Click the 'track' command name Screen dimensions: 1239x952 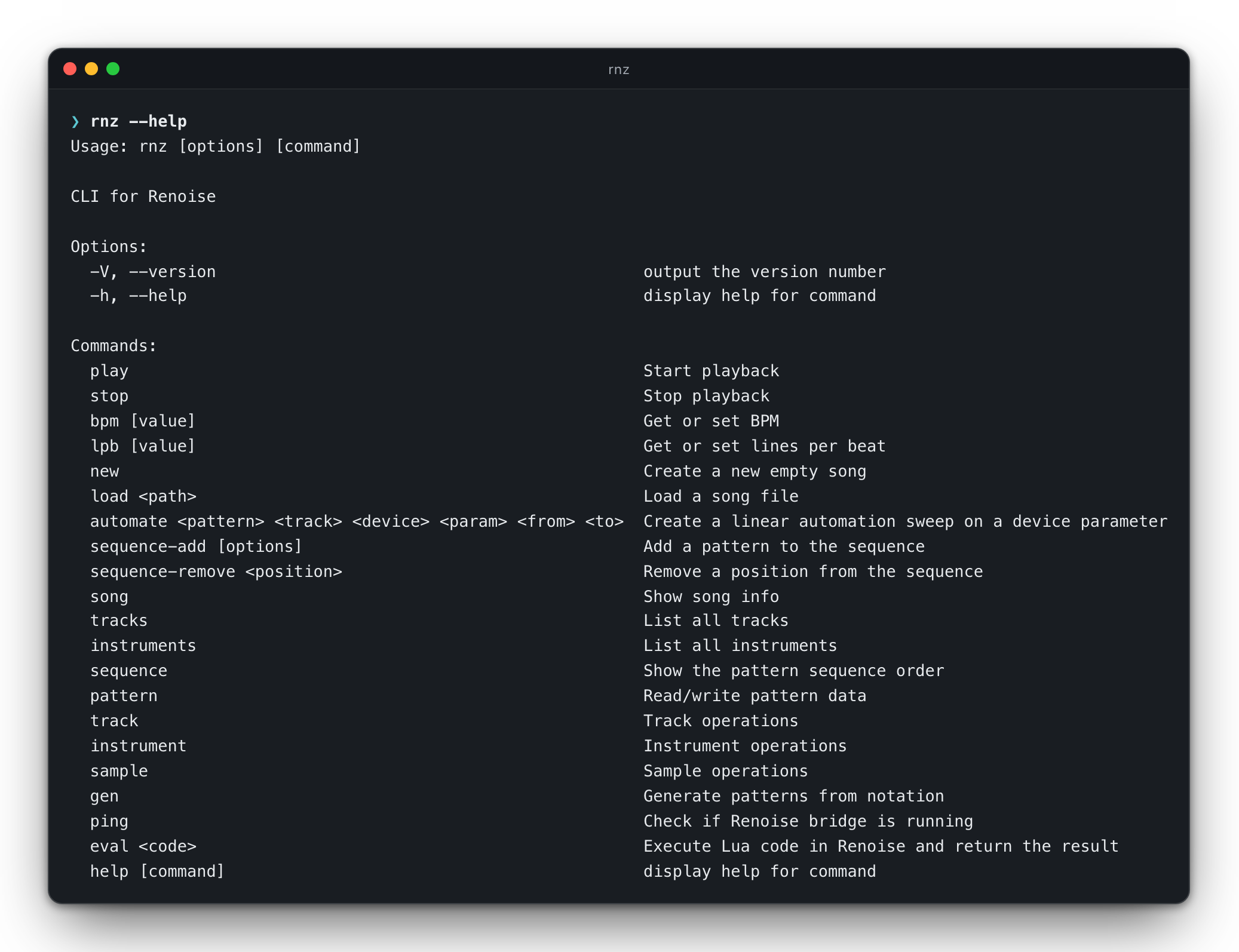(114, 721)
